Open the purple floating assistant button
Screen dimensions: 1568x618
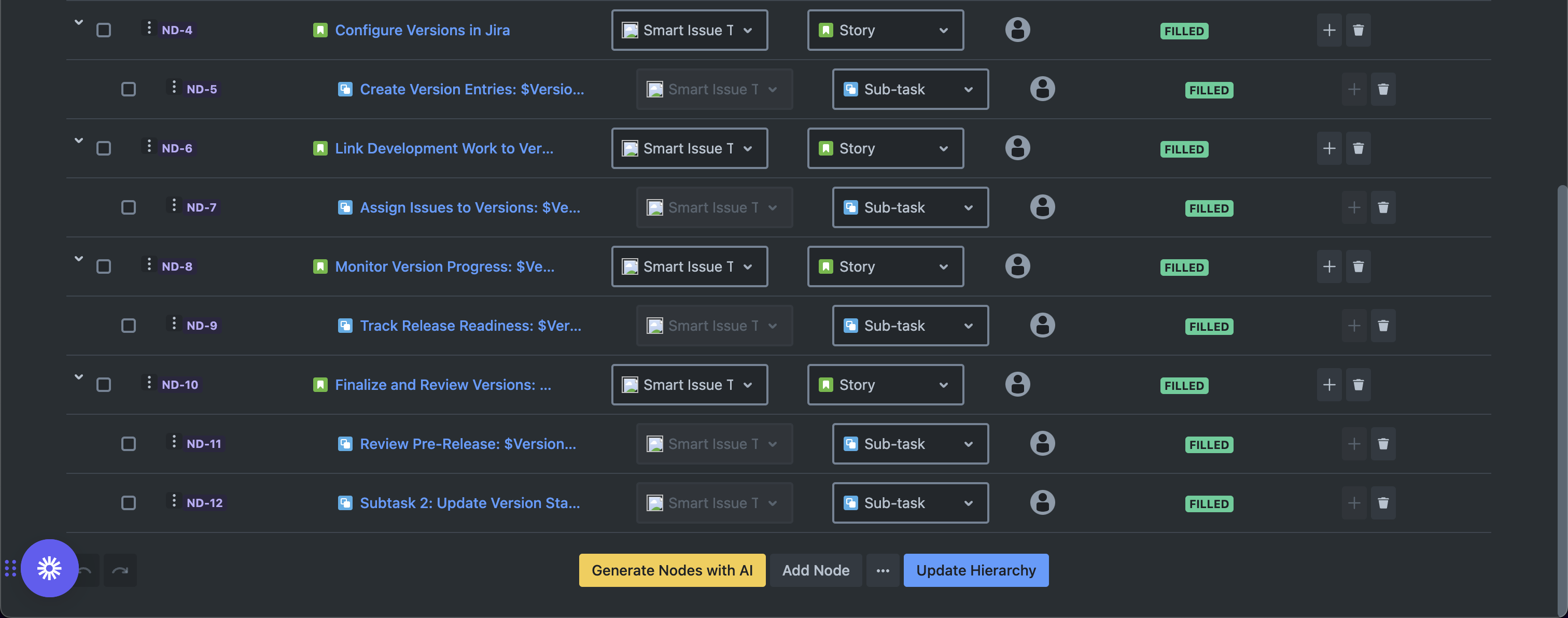click(x=49, y=568)
